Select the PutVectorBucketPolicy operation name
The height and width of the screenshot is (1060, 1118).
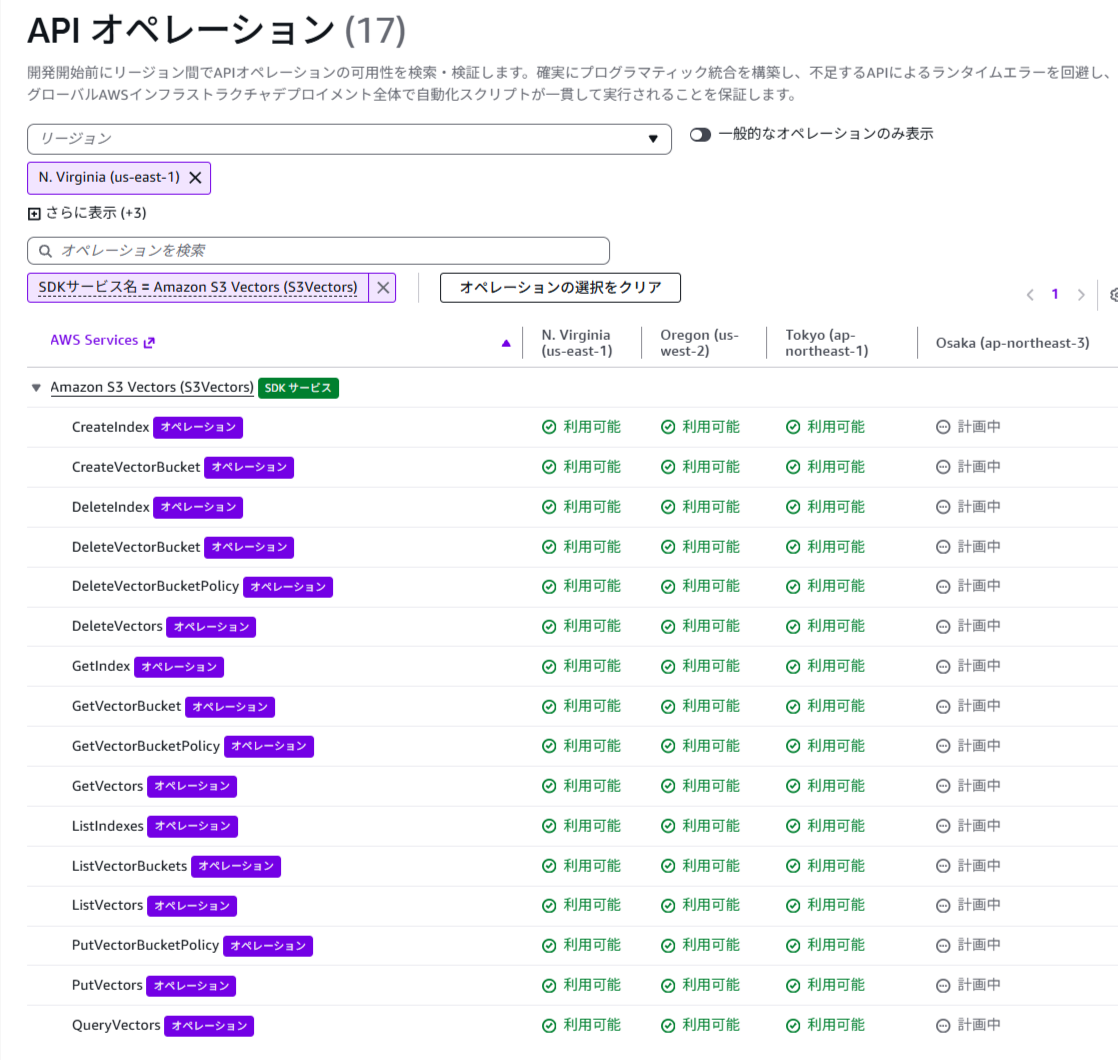[x=145, y=945]
